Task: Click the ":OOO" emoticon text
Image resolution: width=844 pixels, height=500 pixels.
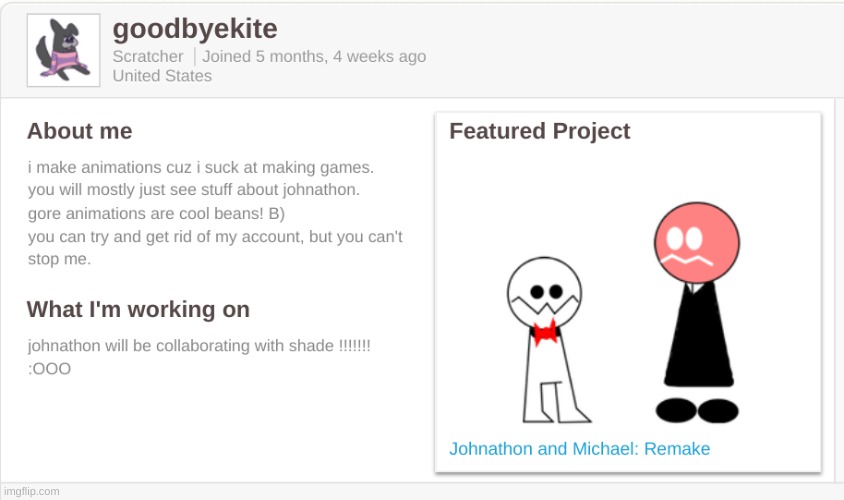Action: click(x=49, y=369)
